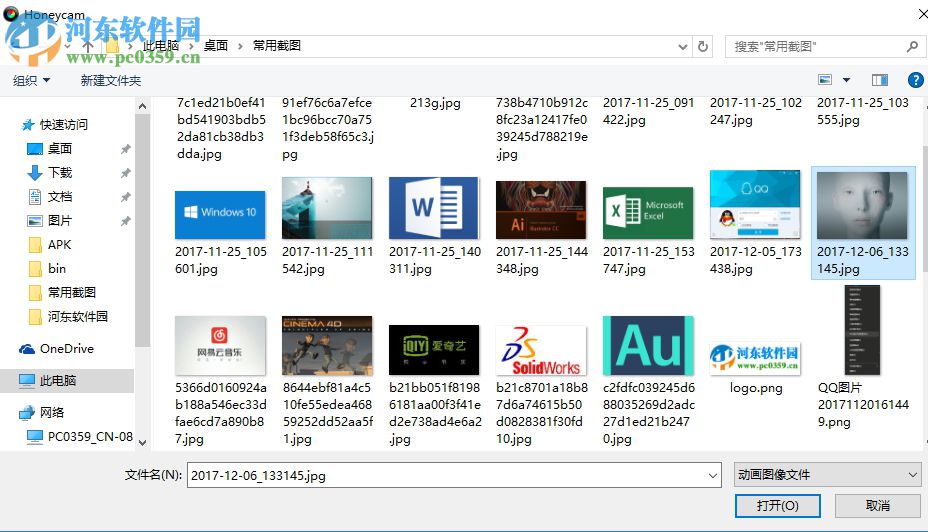The height and width of the screenshot is (532, 928).
Task: Open the APK folder in sidebar
Action: click(x=59, y=244)
